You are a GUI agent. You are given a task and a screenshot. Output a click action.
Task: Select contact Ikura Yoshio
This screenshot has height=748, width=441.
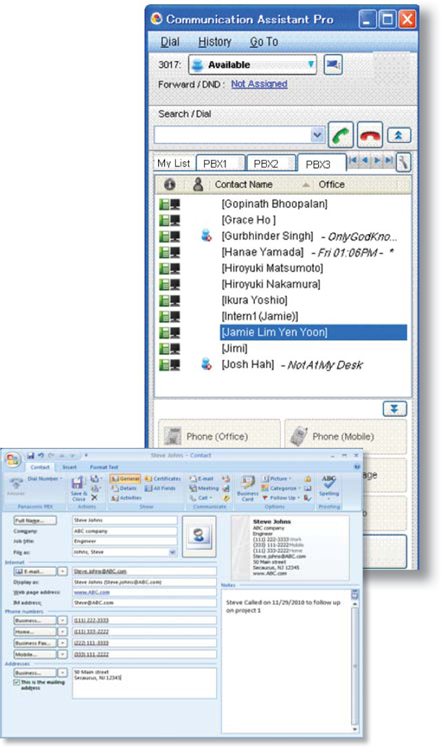(x=254, y=300)
